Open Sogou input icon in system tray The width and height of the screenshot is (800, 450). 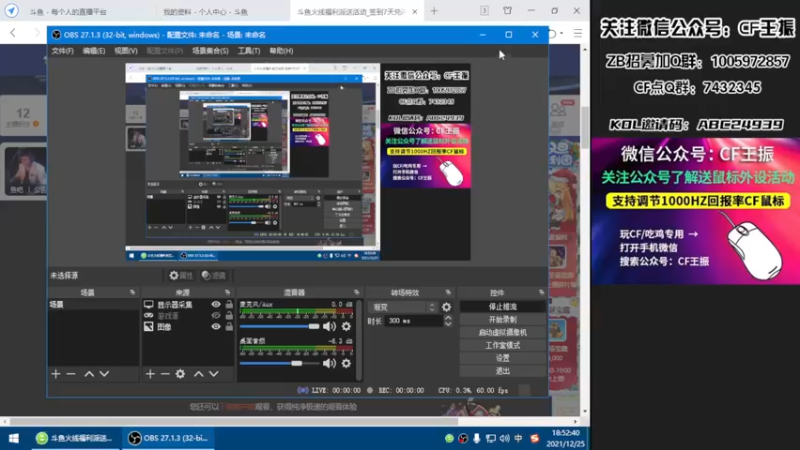pos(534,438)
